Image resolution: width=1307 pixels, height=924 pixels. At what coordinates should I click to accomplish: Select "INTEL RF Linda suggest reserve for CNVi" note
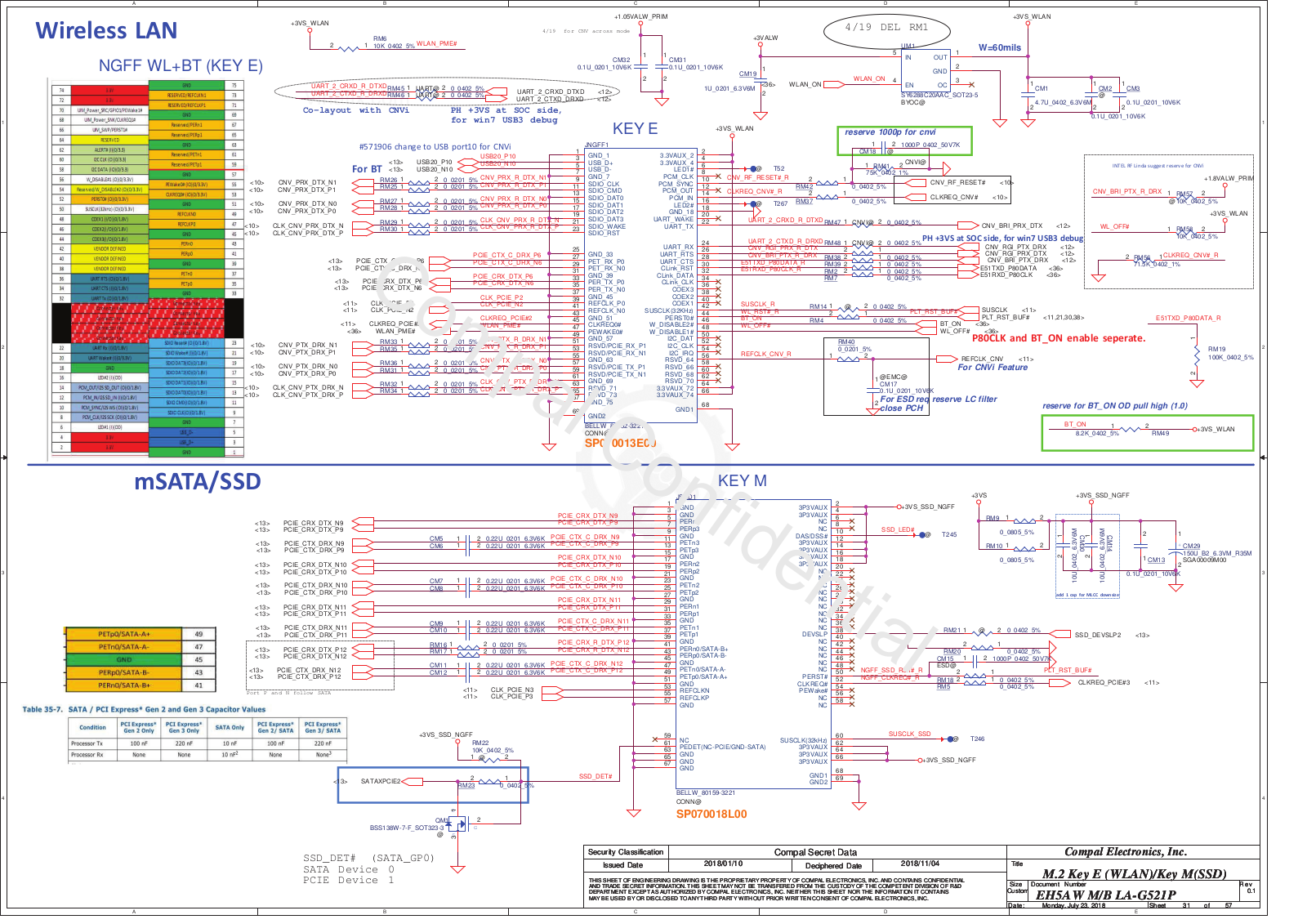(1158, 166)
